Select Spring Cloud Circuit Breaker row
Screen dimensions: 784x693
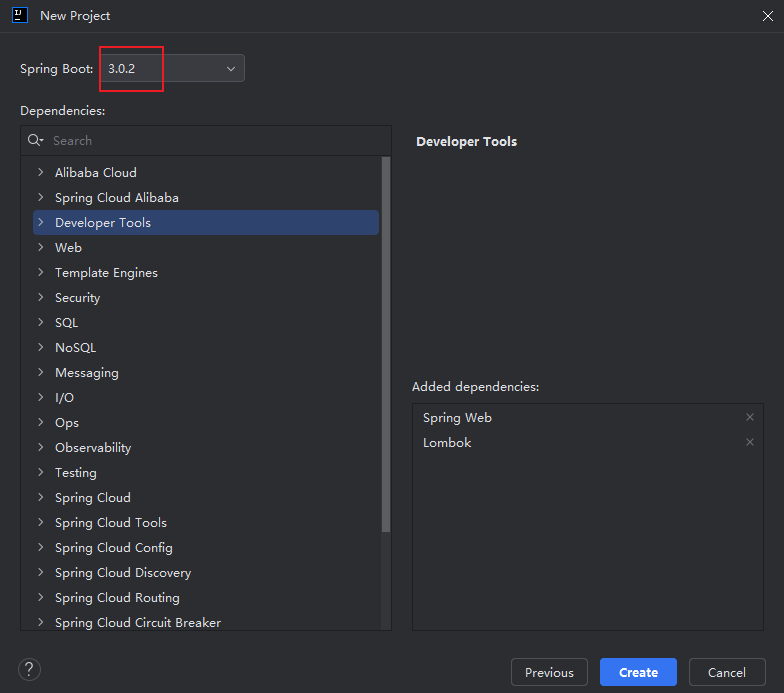coord(206,622)
